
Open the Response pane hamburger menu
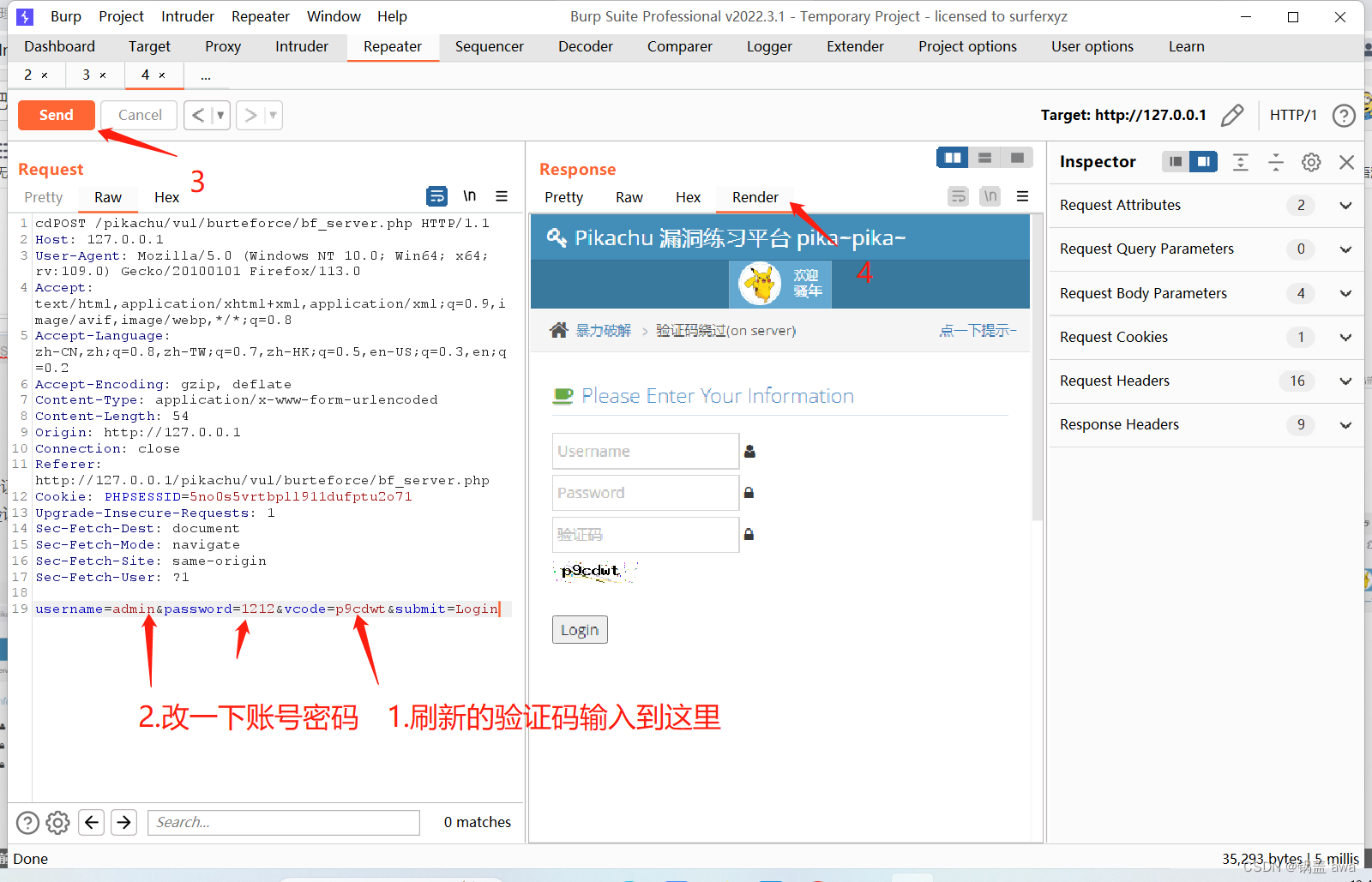pos(1022,196)
